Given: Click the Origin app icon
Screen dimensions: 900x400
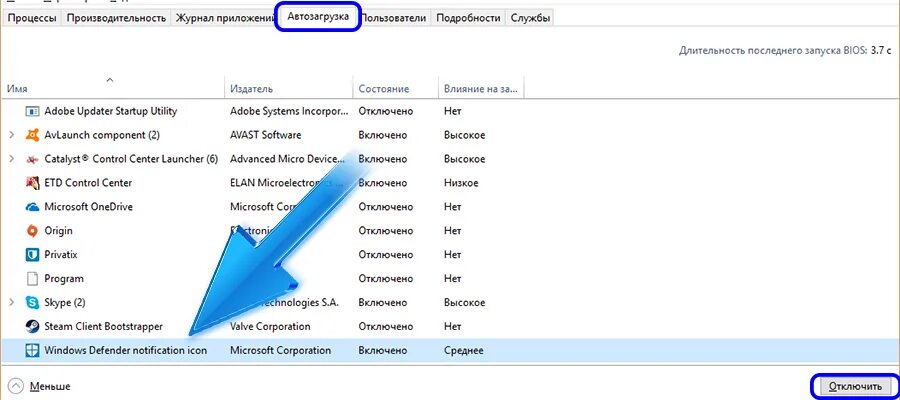Looking at the screenshot, I should coord(33,231).
